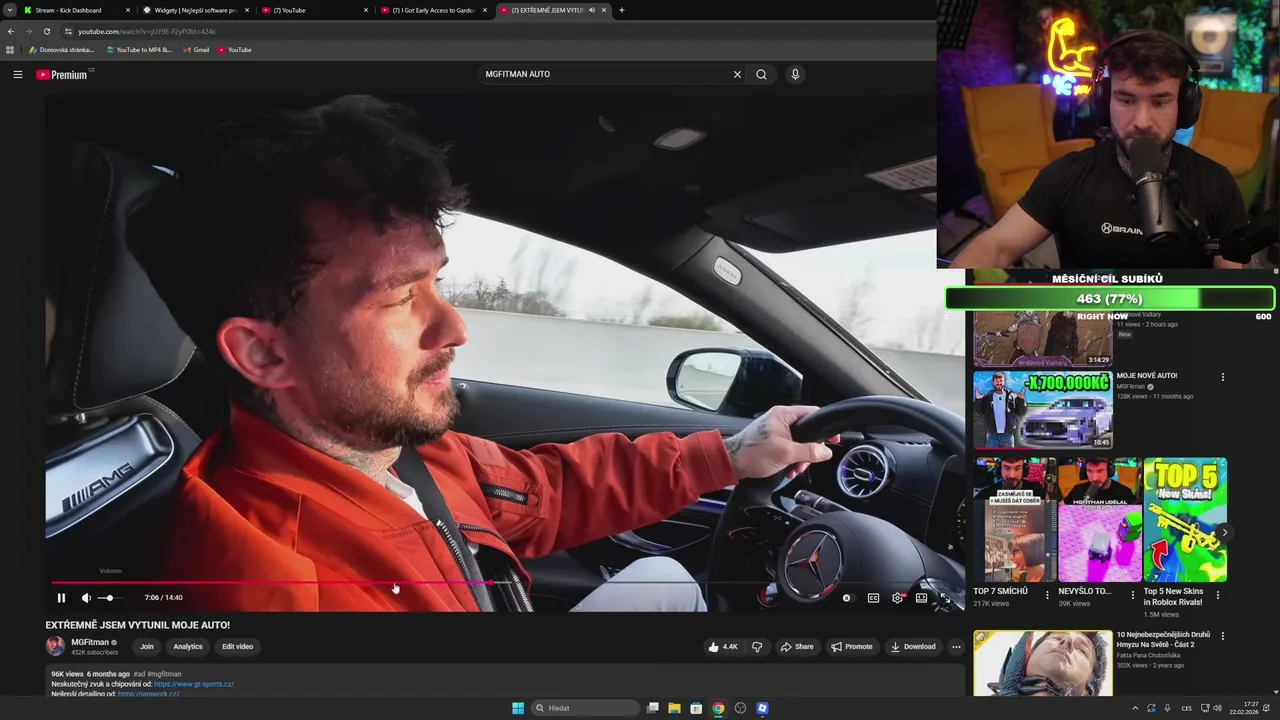Click the Promote button
Screen dimensions: 1280x720
[x=852, y=647]
